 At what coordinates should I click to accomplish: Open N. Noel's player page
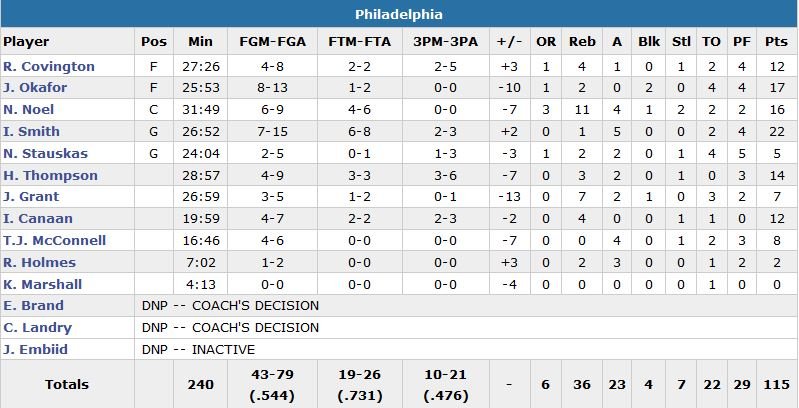(x=29, y=110)
